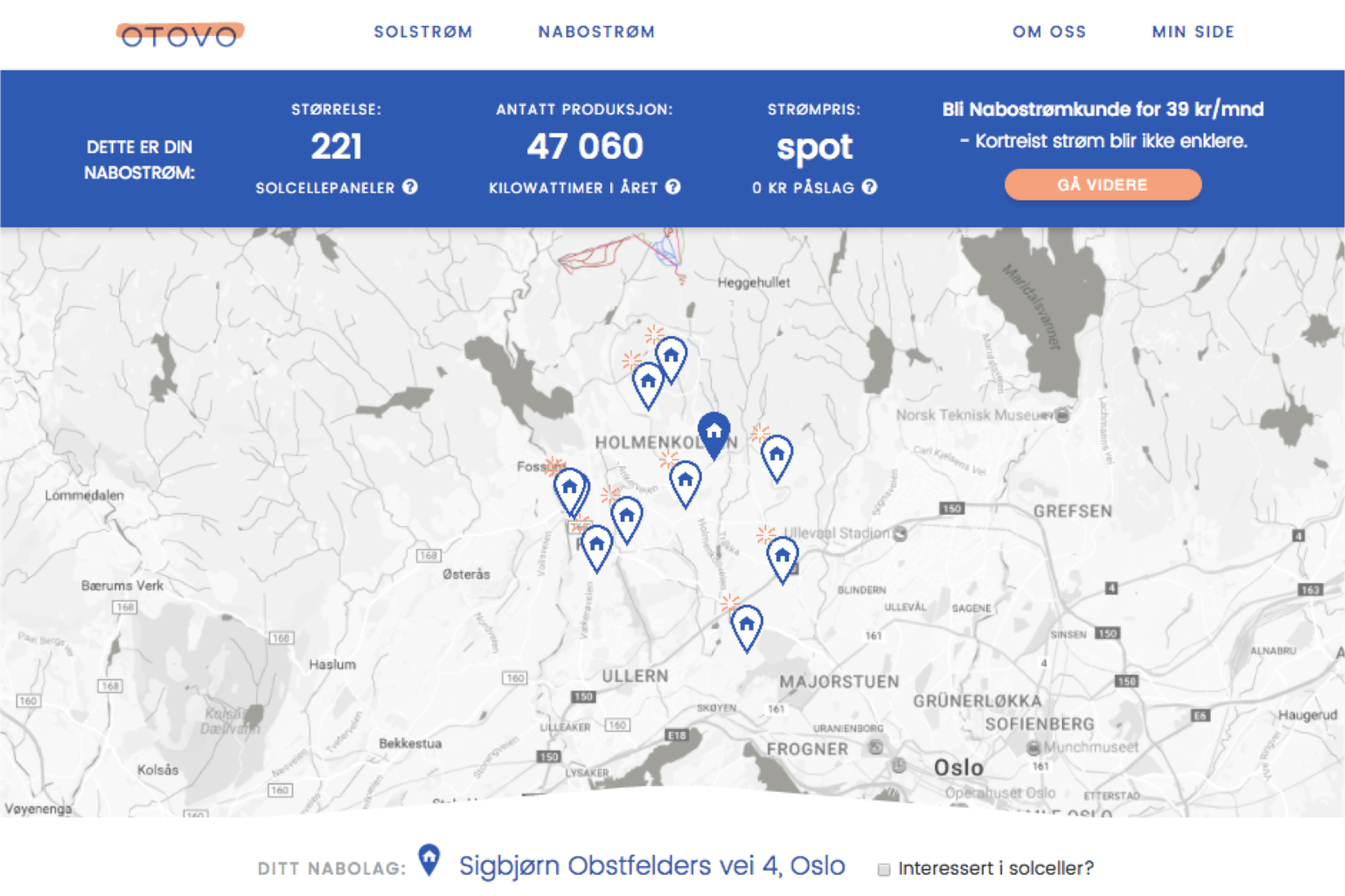Click the 'Østerås' map label
The image size is (1345, 896).
tap(466, 574)
